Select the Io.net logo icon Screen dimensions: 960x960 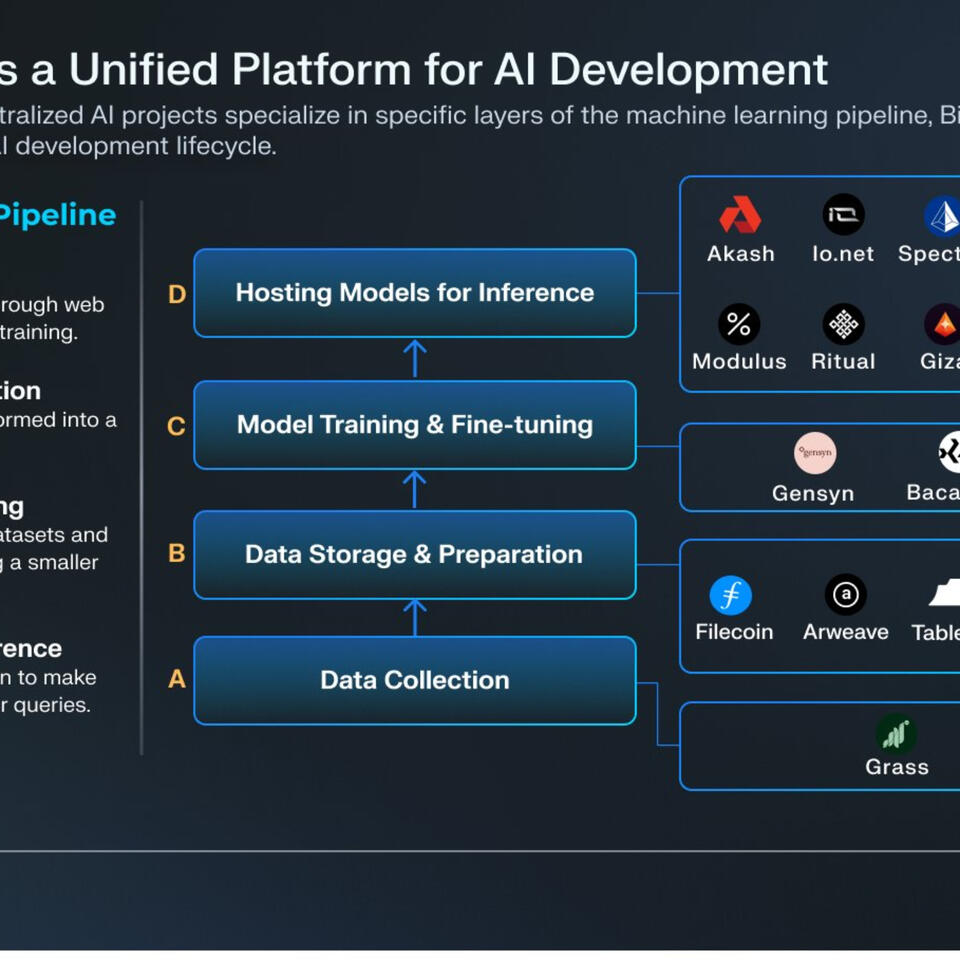843,215
